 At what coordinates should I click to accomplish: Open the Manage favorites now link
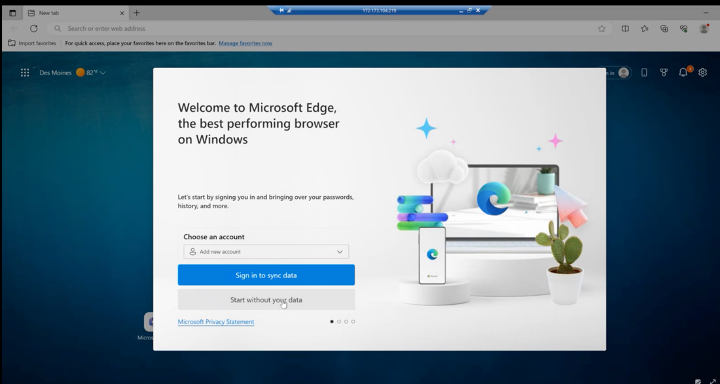tap(245, 43)
